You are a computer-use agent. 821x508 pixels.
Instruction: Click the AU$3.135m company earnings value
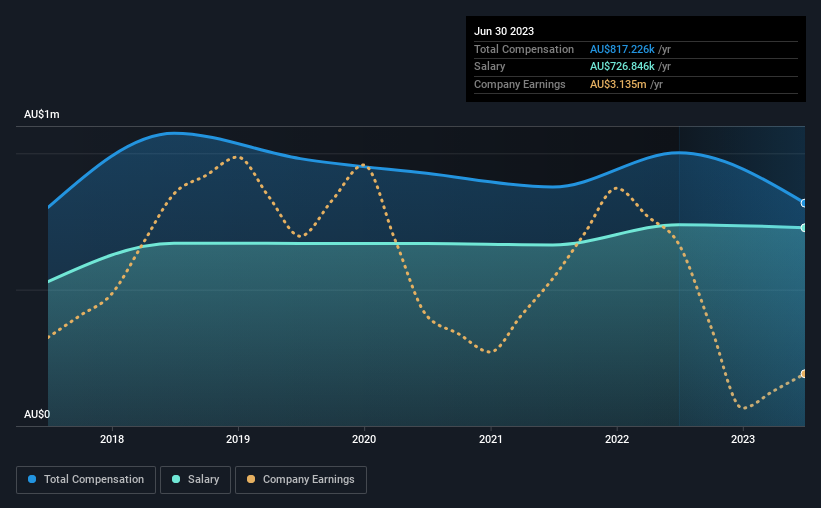click(618, 84)
